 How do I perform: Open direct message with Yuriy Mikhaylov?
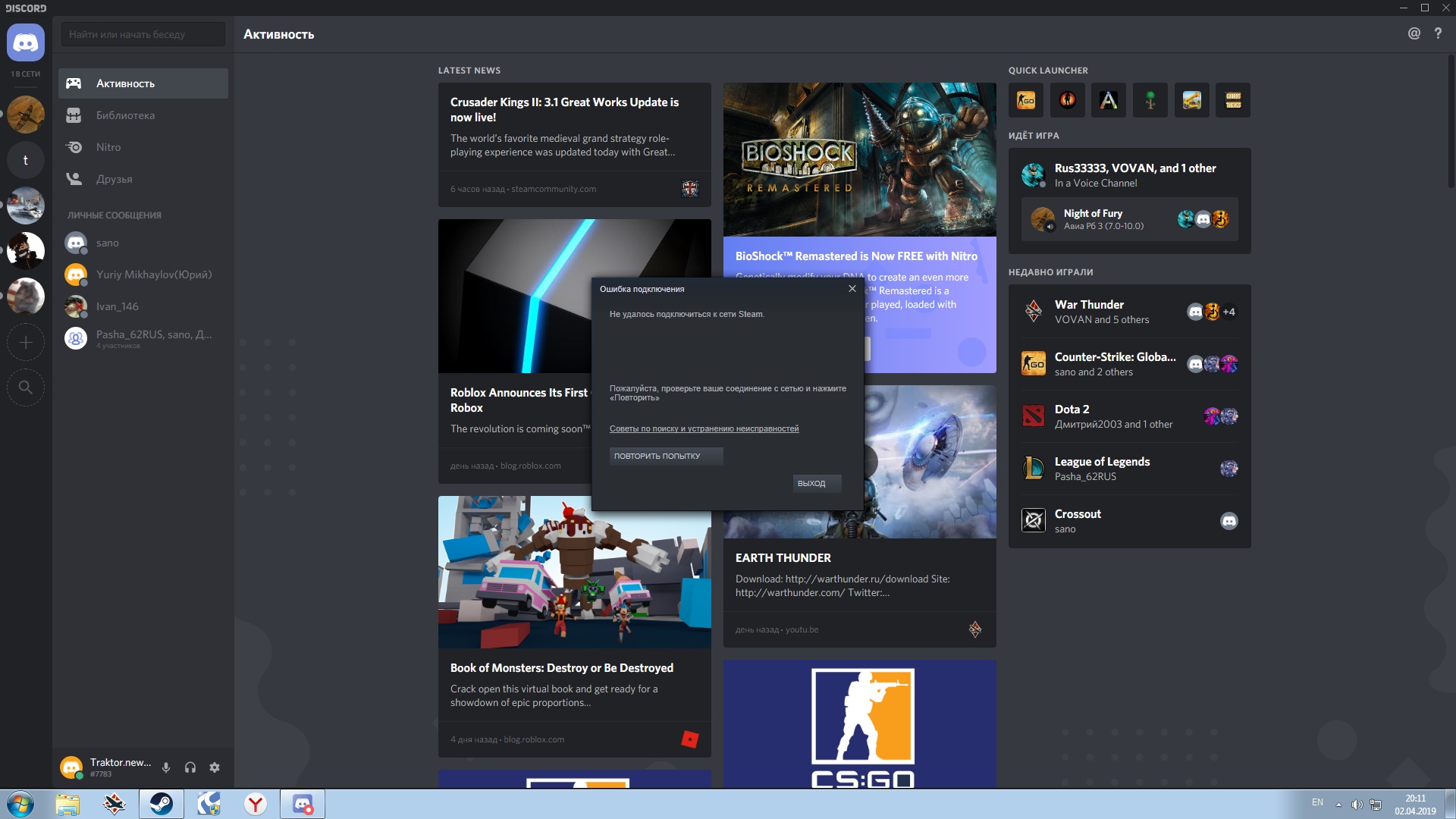(143, 275)
